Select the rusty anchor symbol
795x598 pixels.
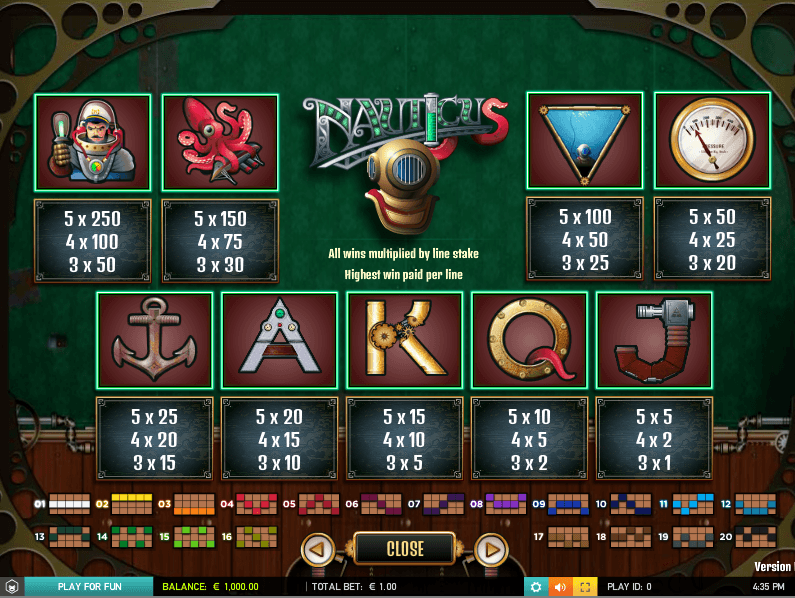(155, 340)
